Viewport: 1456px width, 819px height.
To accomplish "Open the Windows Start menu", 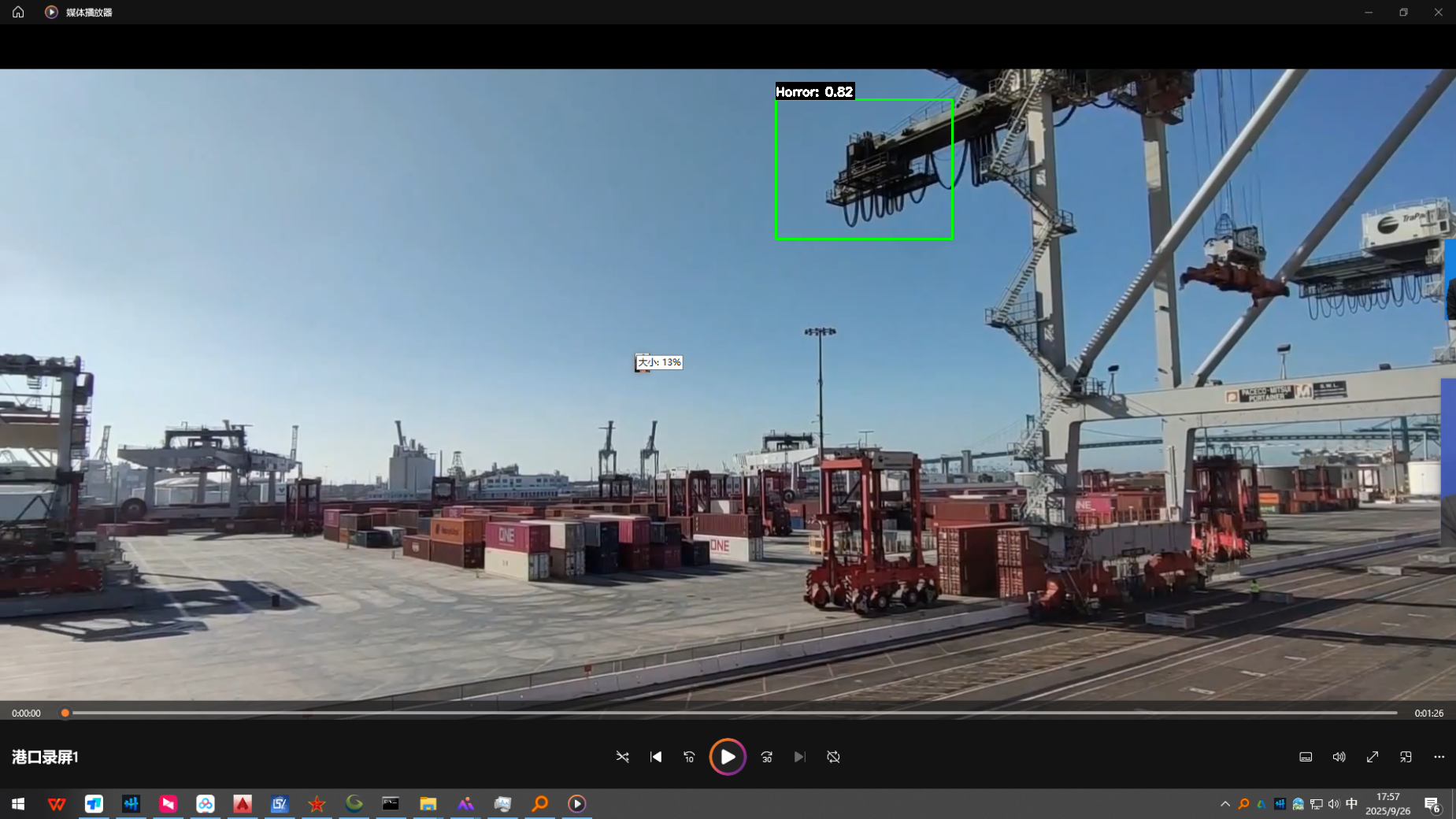I will click(18, 803).
